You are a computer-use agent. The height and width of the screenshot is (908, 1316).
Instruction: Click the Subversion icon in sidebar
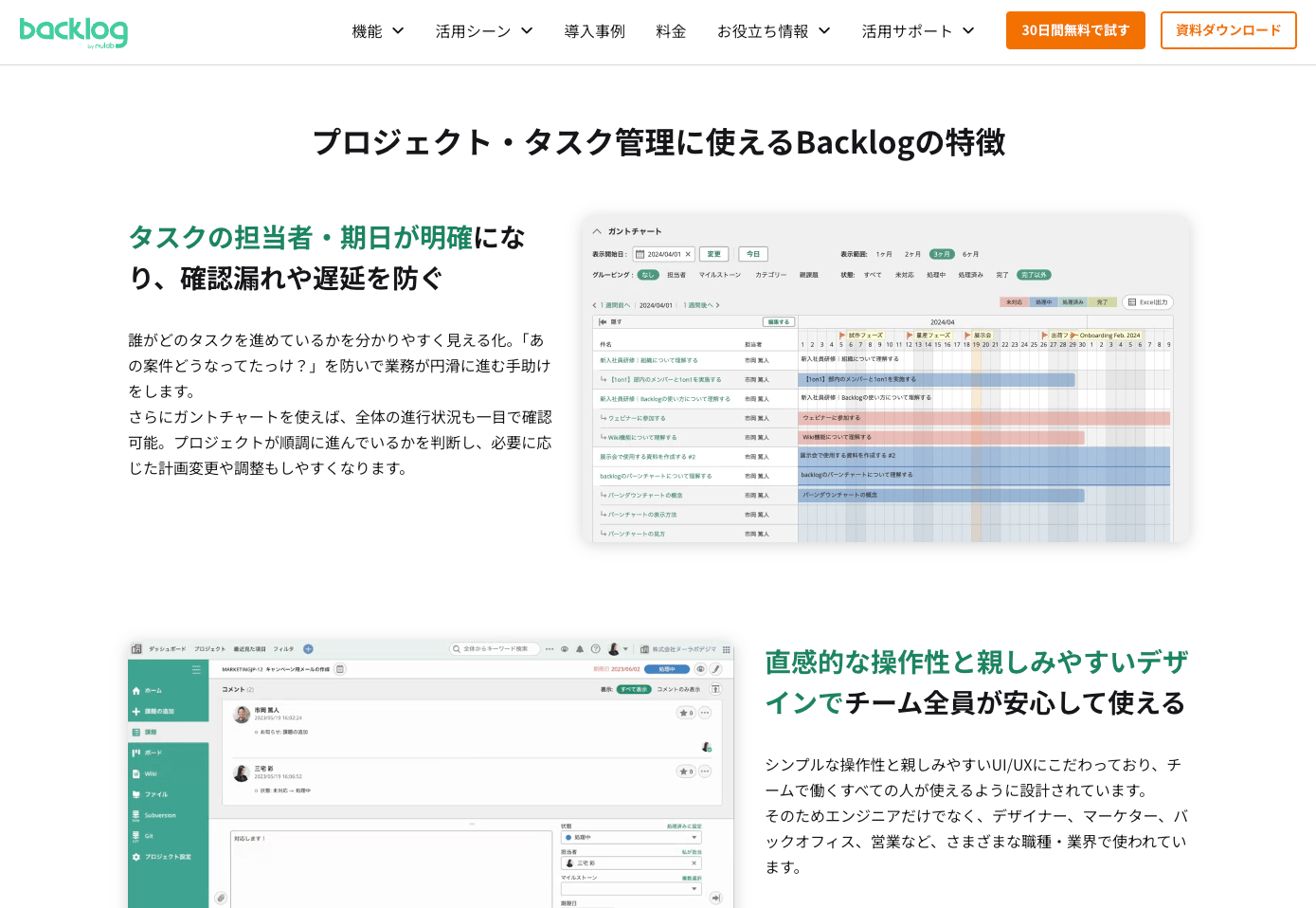(x=136, y=815)
